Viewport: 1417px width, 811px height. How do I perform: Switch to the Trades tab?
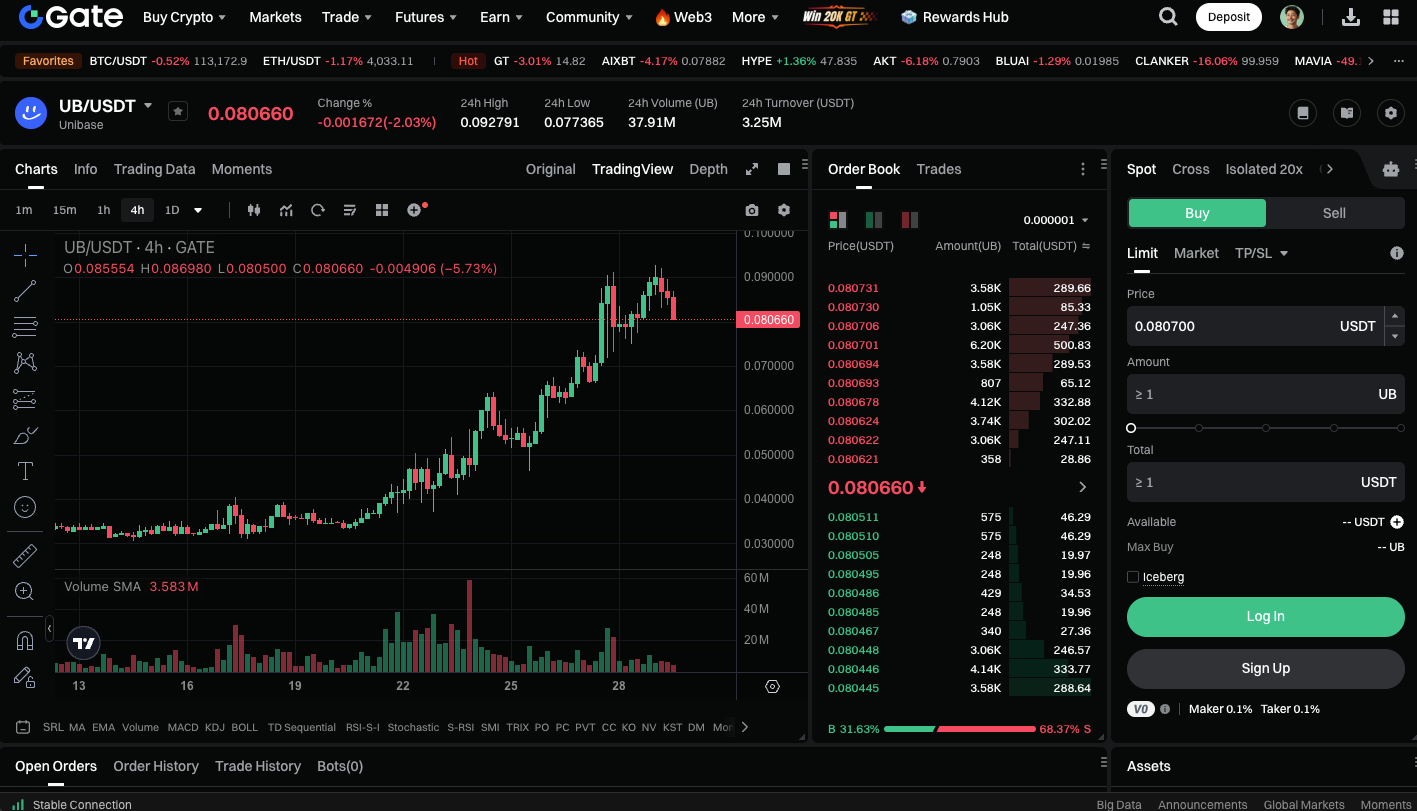pyautogui.click(x=938, y=169)
